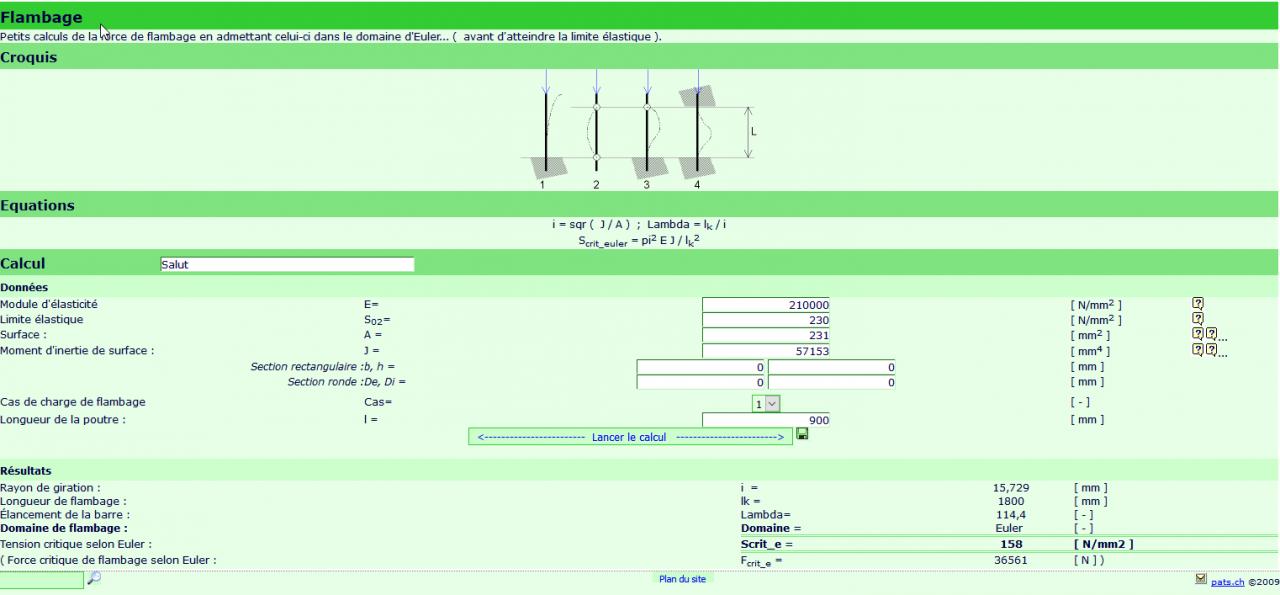This screenshot has width=1280, height=595.
Task: Click the buckling cases sketch image
Action: coord(640,128)
